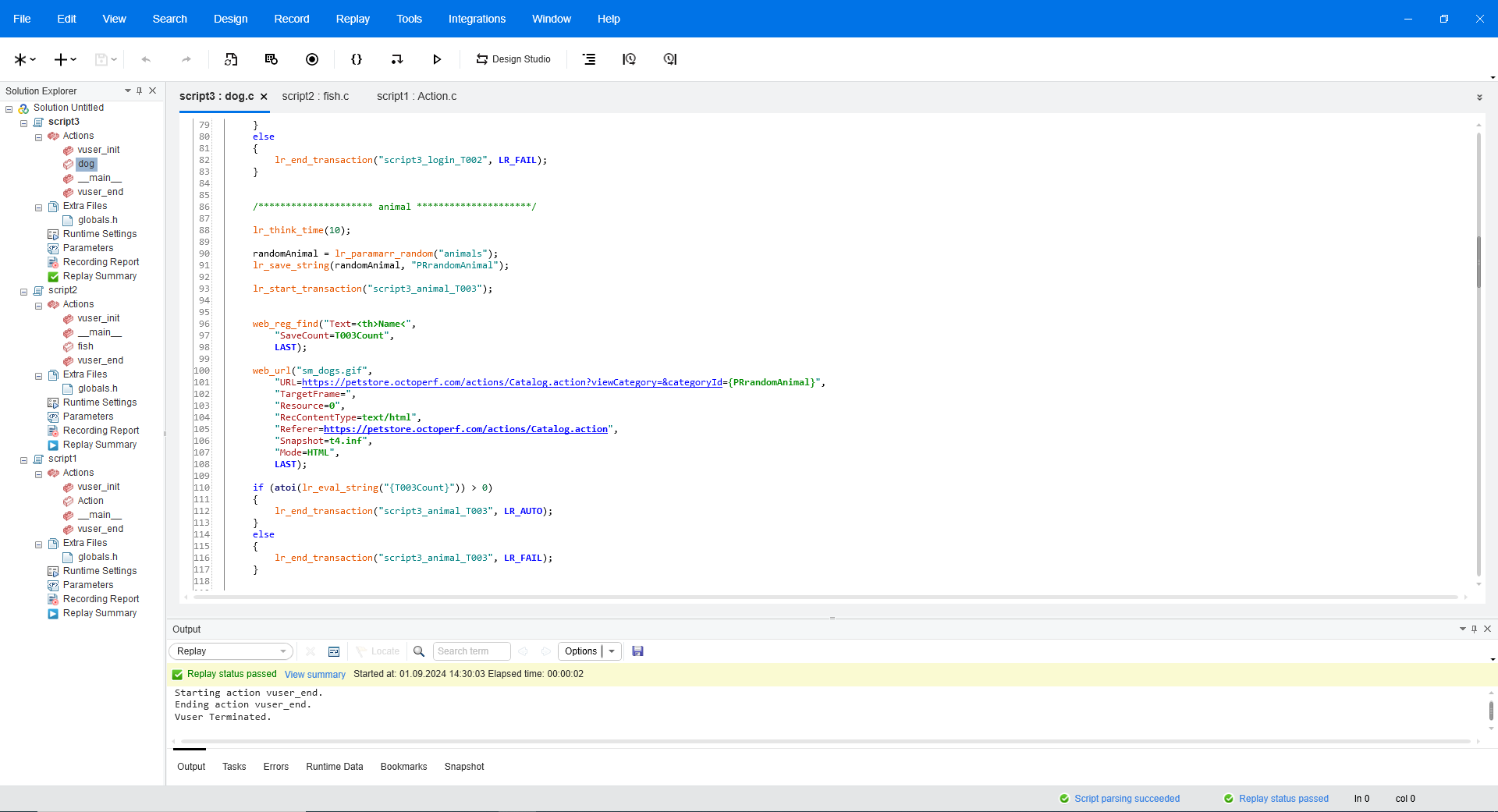Collapse Extra Files under script2
1498x812 pixels.
pos(39,375)
